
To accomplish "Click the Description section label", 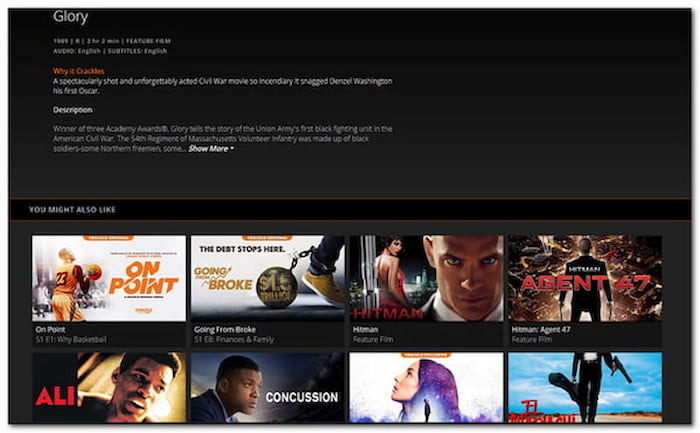I will (x=73, y=110).
